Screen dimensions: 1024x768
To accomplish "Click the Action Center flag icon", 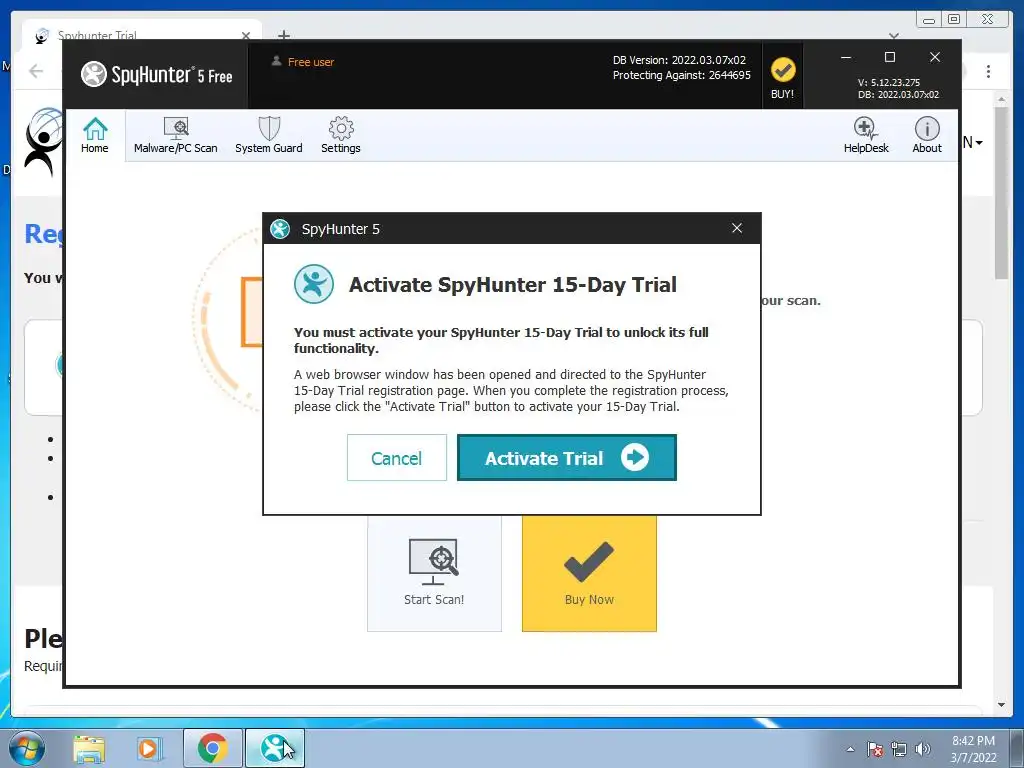I will (875, 749).
